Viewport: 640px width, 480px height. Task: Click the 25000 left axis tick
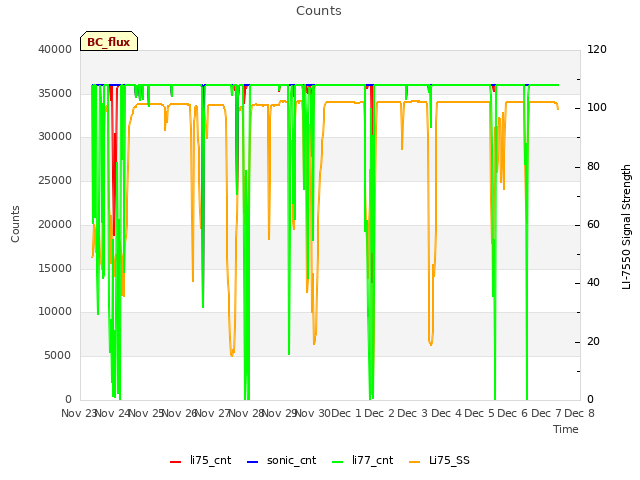[x=55, y=180]
